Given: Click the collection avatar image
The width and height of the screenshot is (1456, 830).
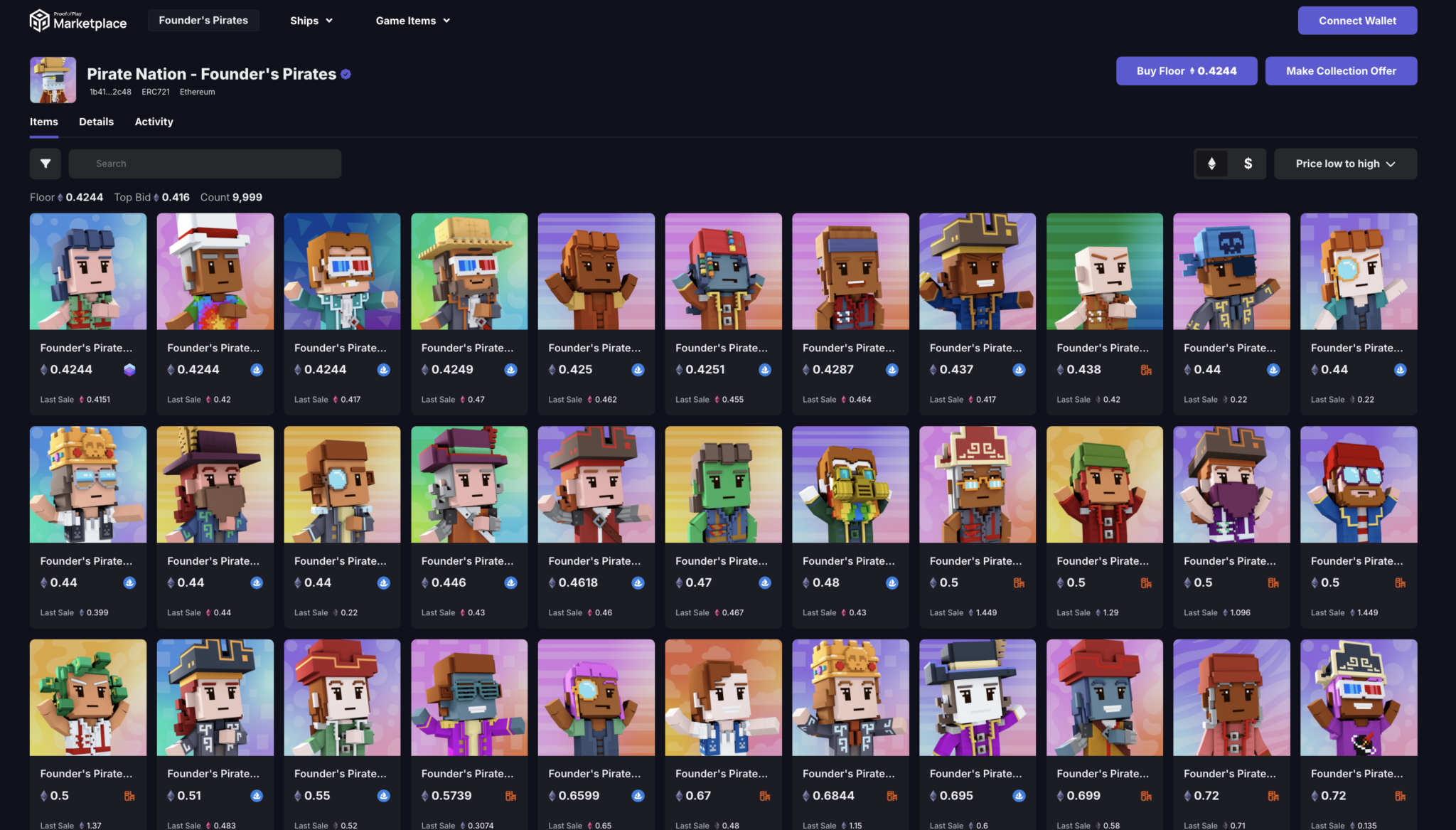Looking at the screenshot, I should click(53, 80).
